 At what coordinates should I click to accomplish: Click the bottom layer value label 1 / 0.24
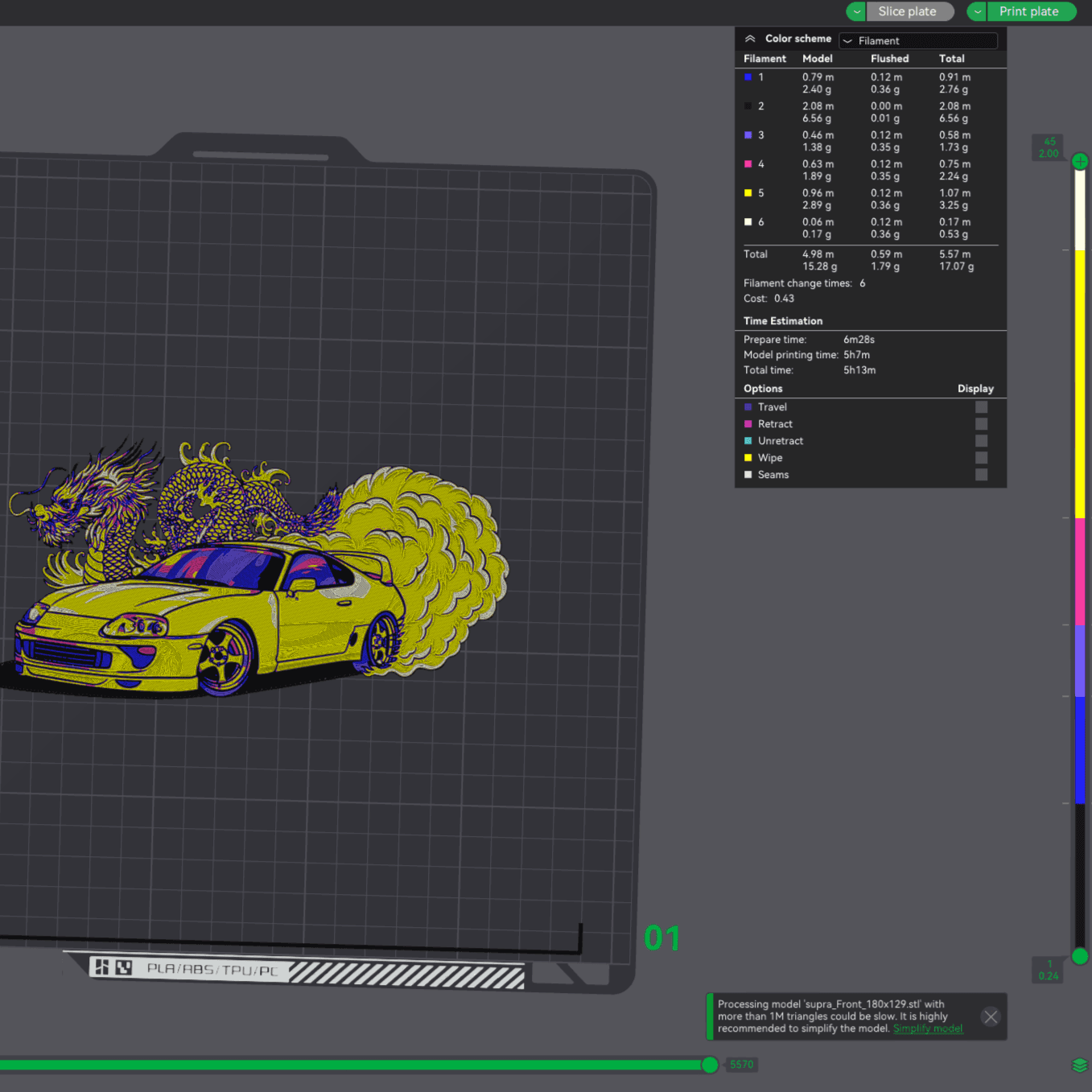pyautogui.click(x=1049, y=970)
